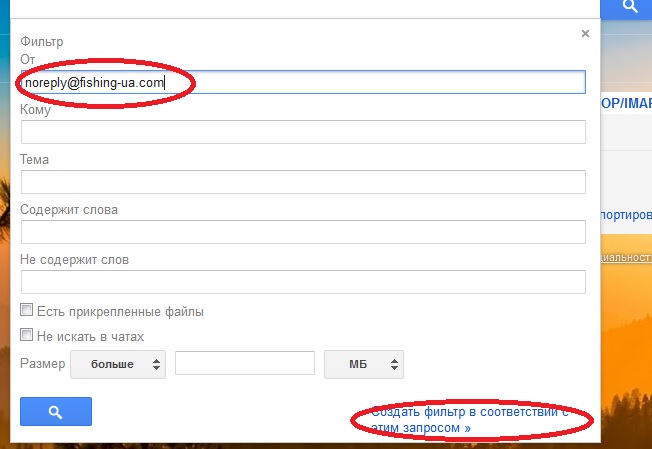Select the 'Содержит слова' input field

[x=302, y=232]
